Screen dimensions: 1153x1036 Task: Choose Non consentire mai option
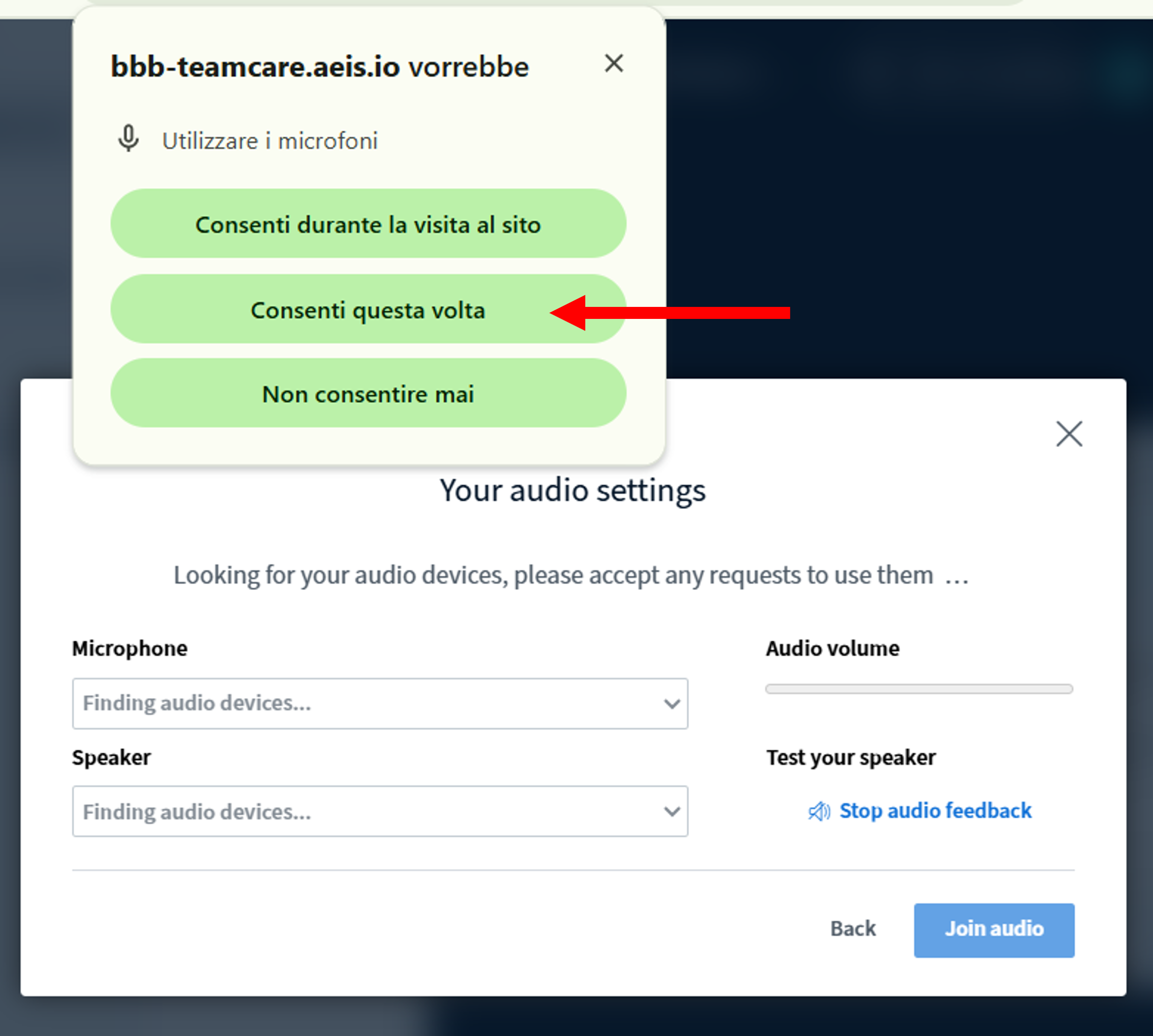(368, 393)
